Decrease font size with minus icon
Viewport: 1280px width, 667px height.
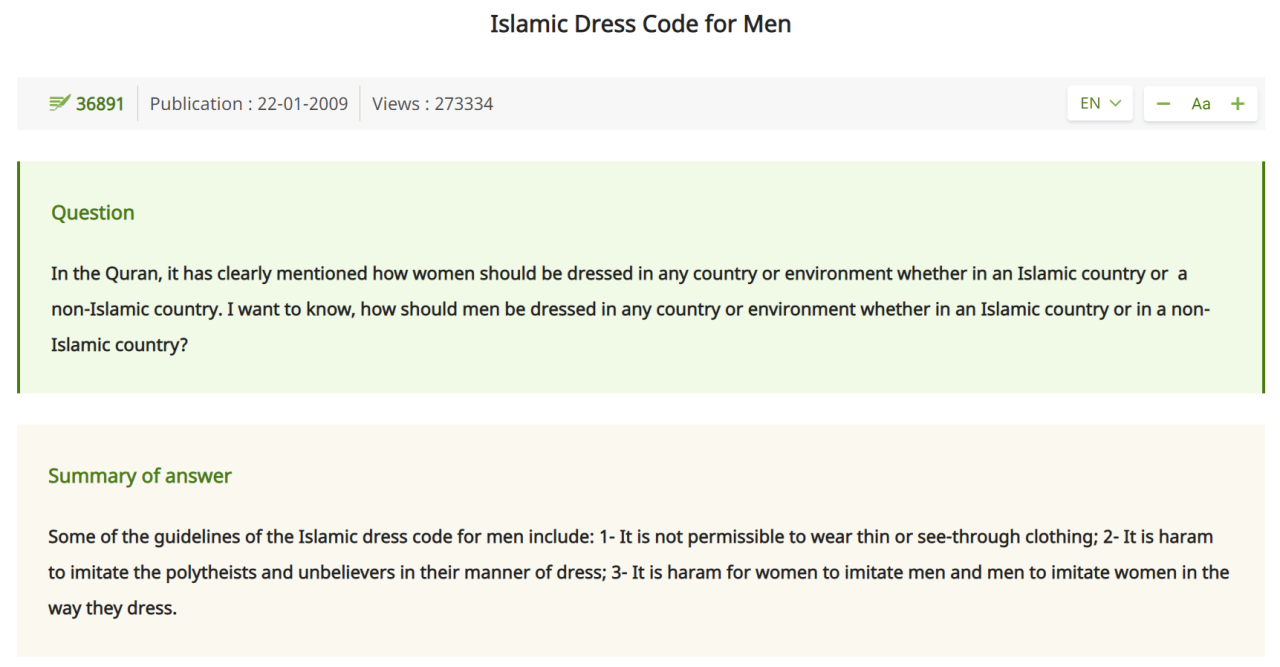pyautogui.click(x=1163, y=103)
